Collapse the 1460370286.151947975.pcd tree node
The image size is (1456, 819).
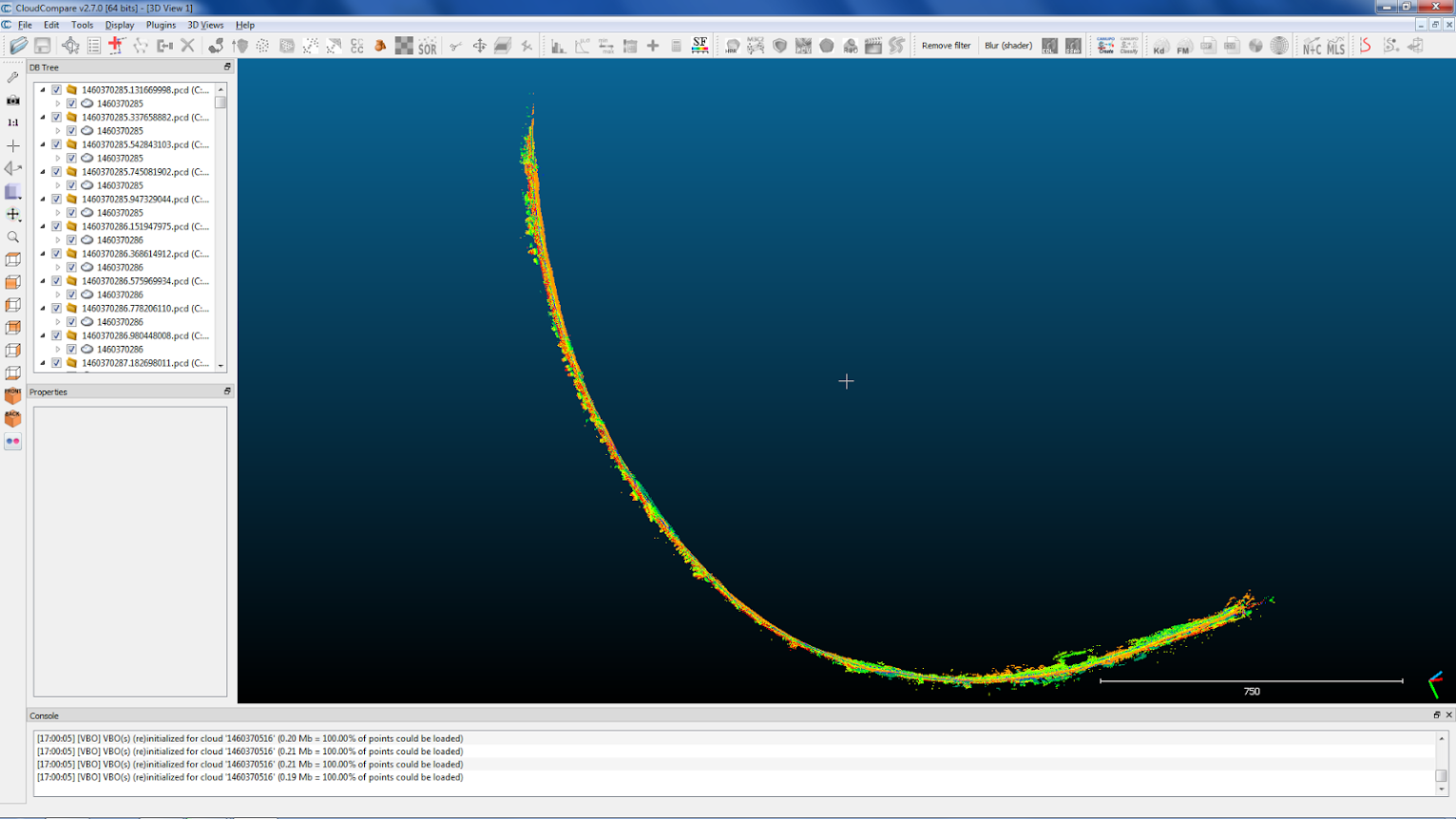(x=43, y=227)
